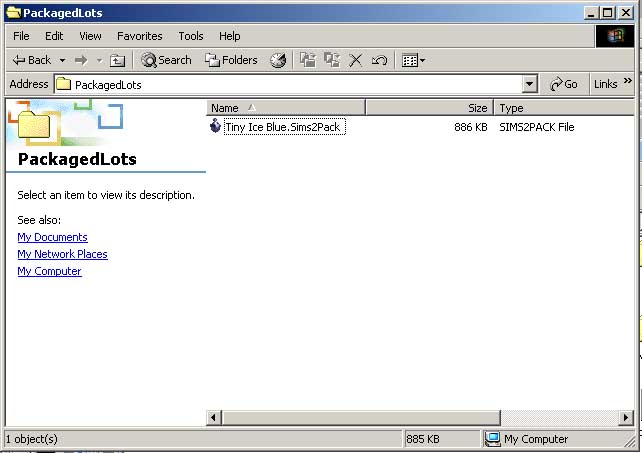This screenshot has height=453, width=642.
Task: Click the Undo toolbar icon
Action: (379, 60)
